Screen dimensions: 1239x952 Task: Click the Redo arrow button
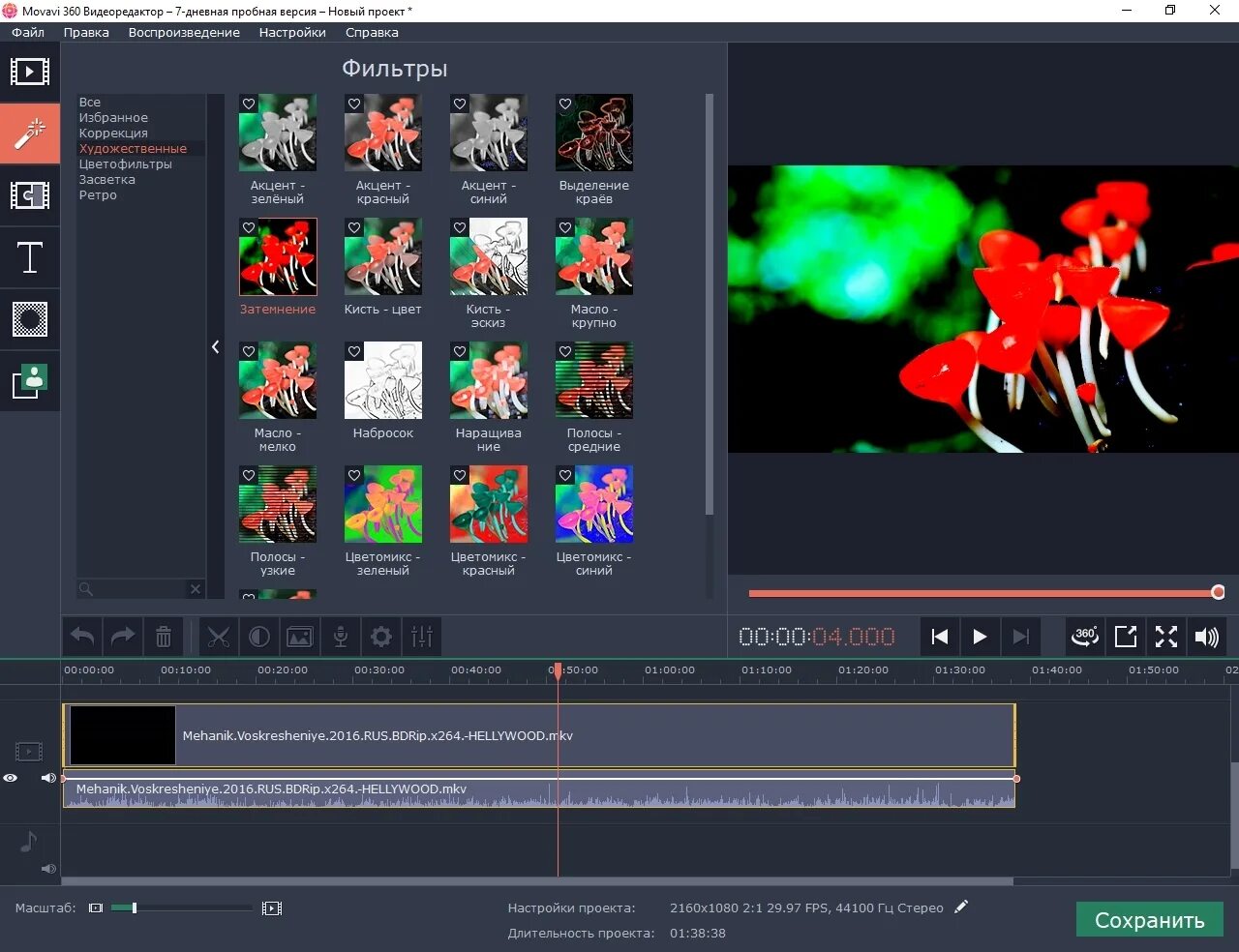[x=123, y=637]
